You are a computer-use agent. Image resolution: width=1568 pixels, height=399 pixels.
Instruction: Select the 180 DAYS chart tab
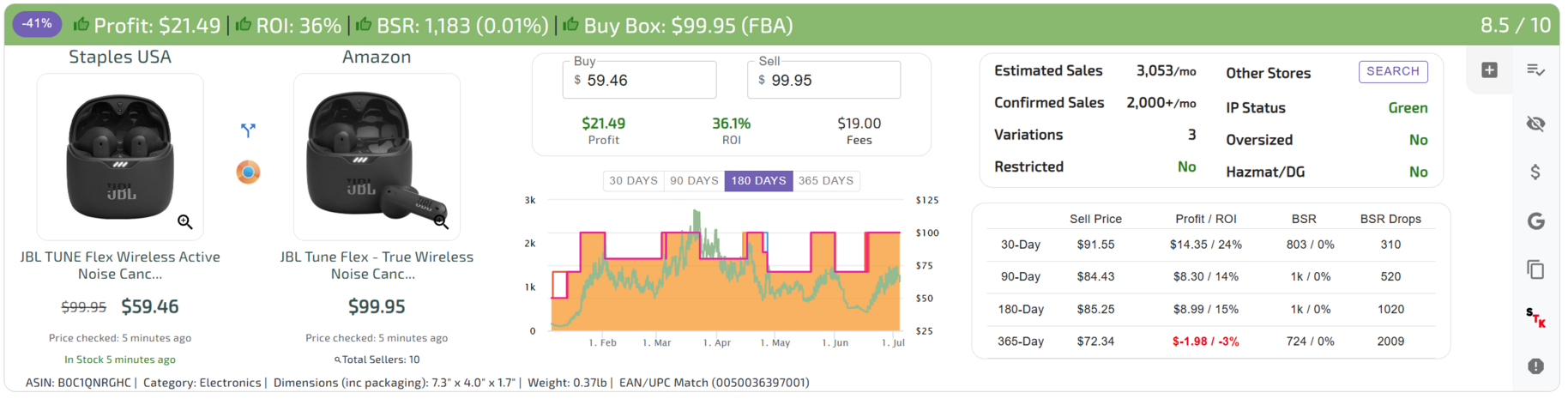coord(758,181)
